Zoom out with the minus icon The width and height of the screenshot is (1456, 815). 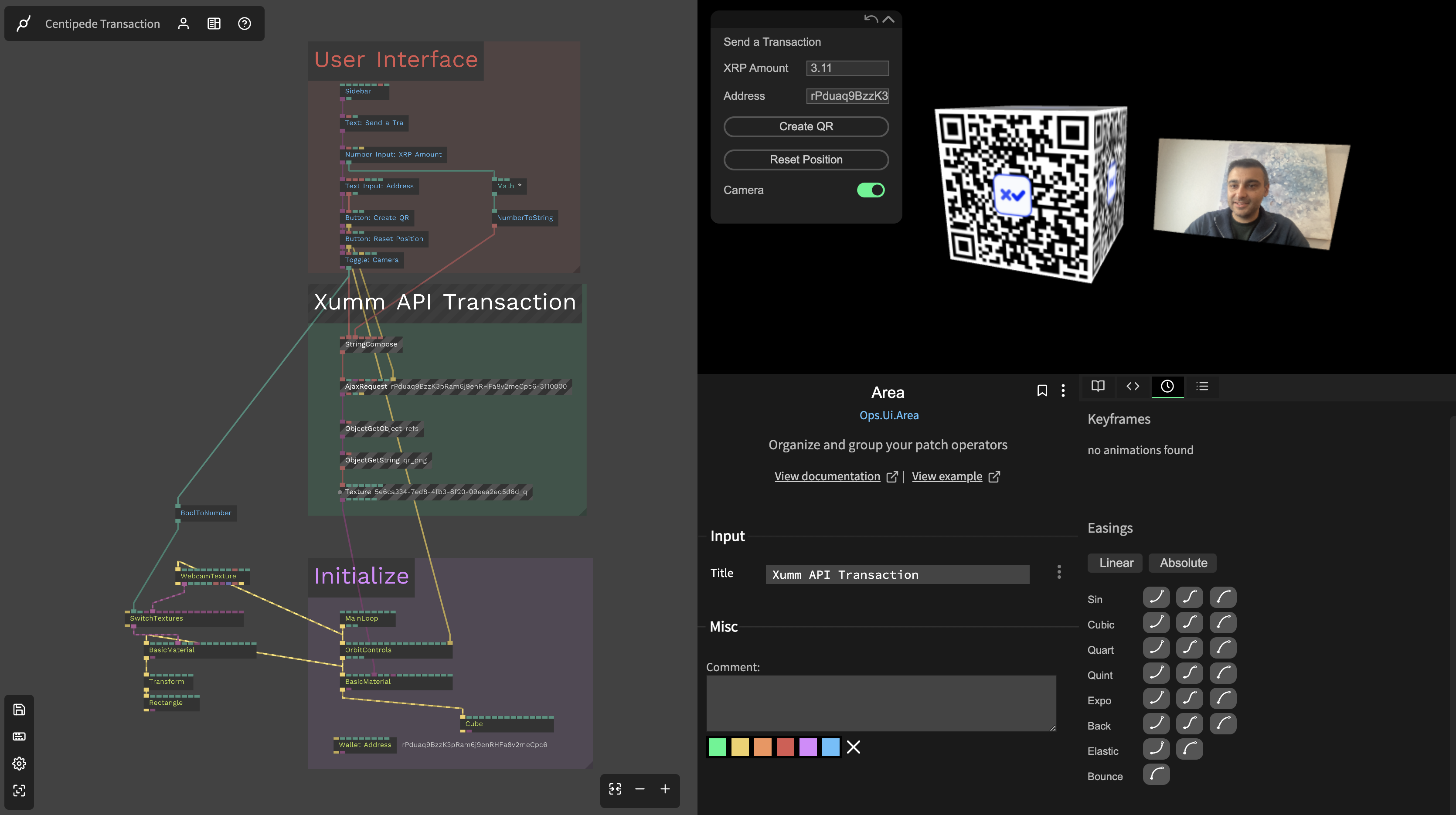click(640, 789)
